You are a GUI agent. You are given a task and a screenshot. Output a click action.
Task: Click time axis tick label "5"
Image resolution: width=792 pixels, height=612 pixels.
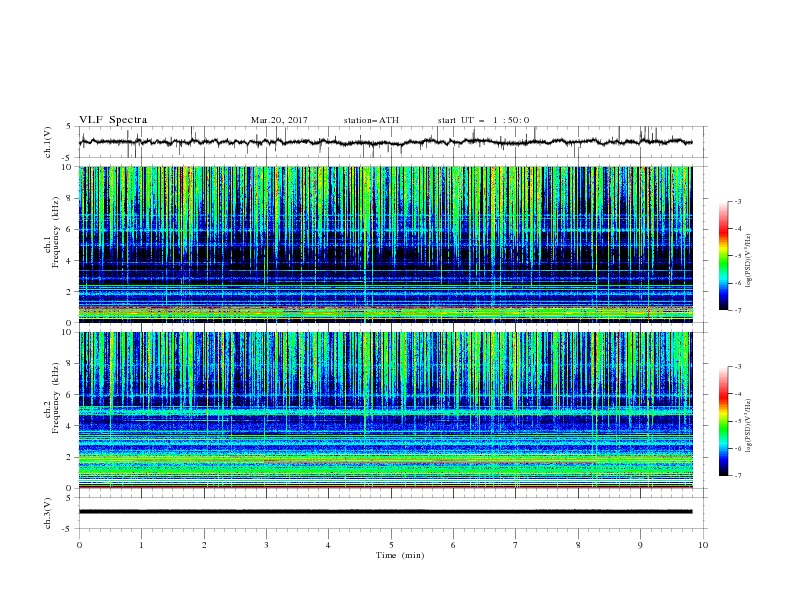(x=391, y=545)
